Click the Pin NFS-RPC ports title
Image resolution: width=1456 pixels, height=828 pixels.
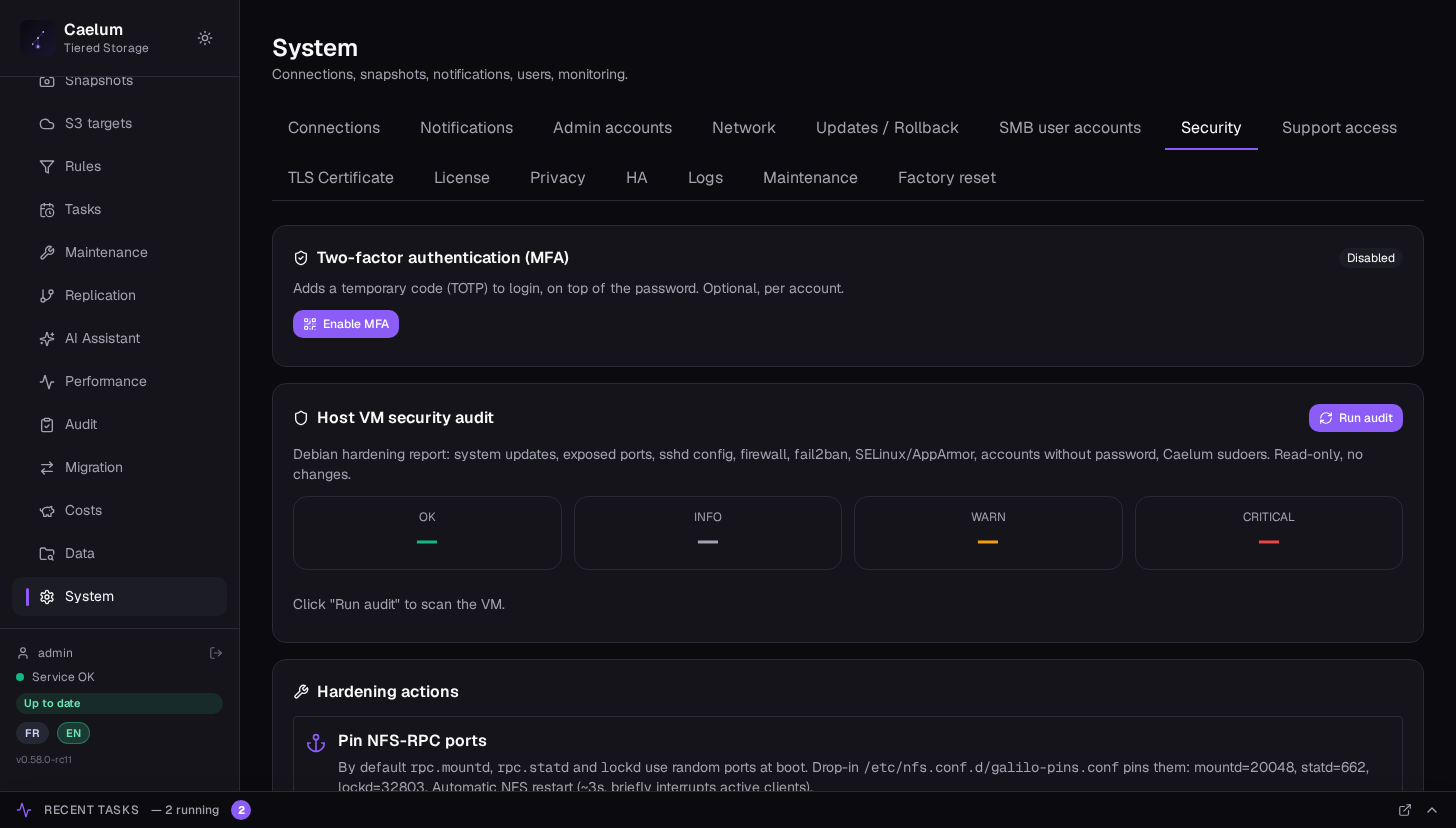point(412,741)
